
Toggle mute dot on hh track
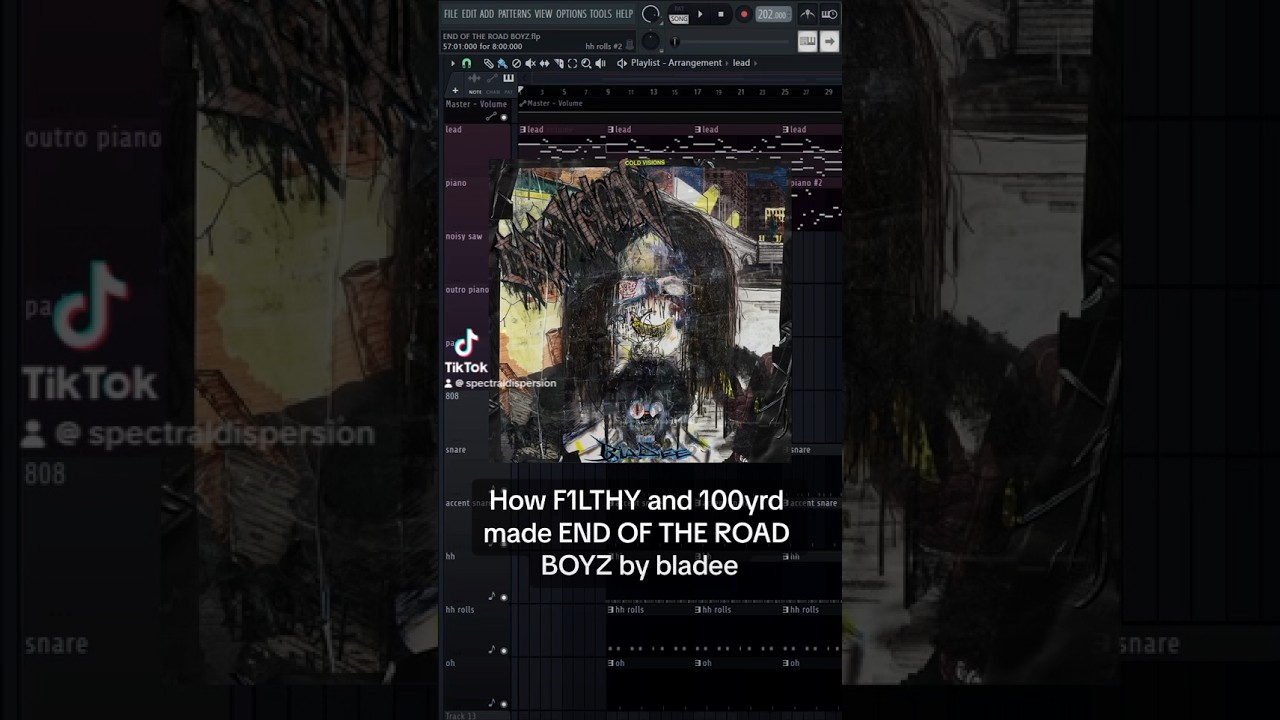(x=504, y=597)
